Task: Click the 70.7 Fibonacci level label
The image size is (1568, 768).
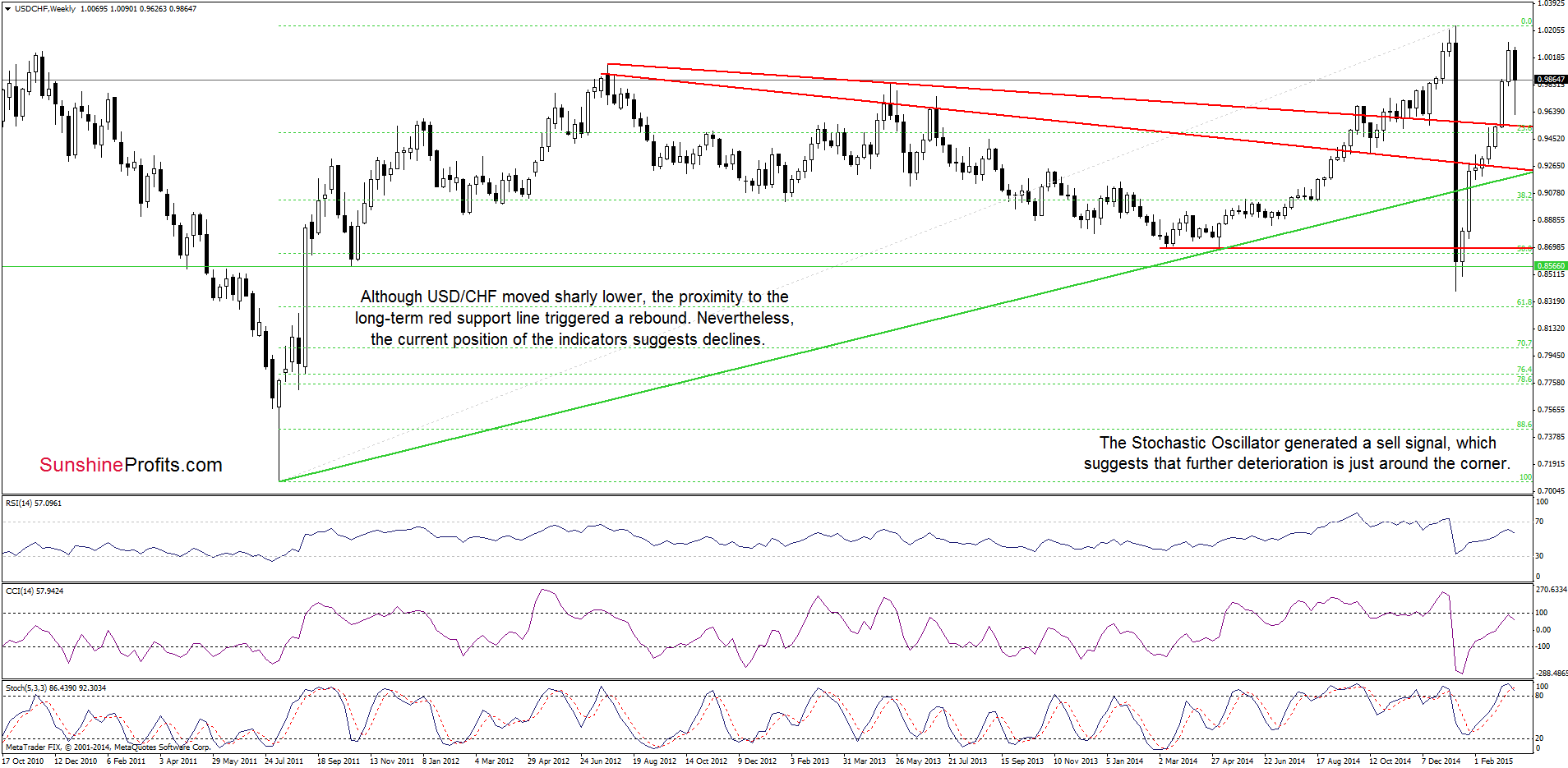Action: click(1524, 343)
